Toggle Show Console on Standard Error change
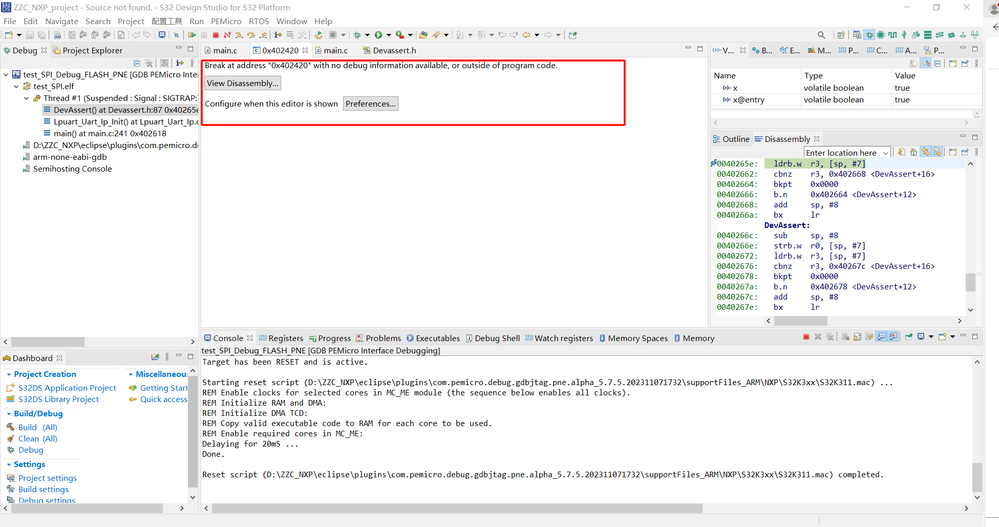The image size is (999, 527). coord(893,337)
